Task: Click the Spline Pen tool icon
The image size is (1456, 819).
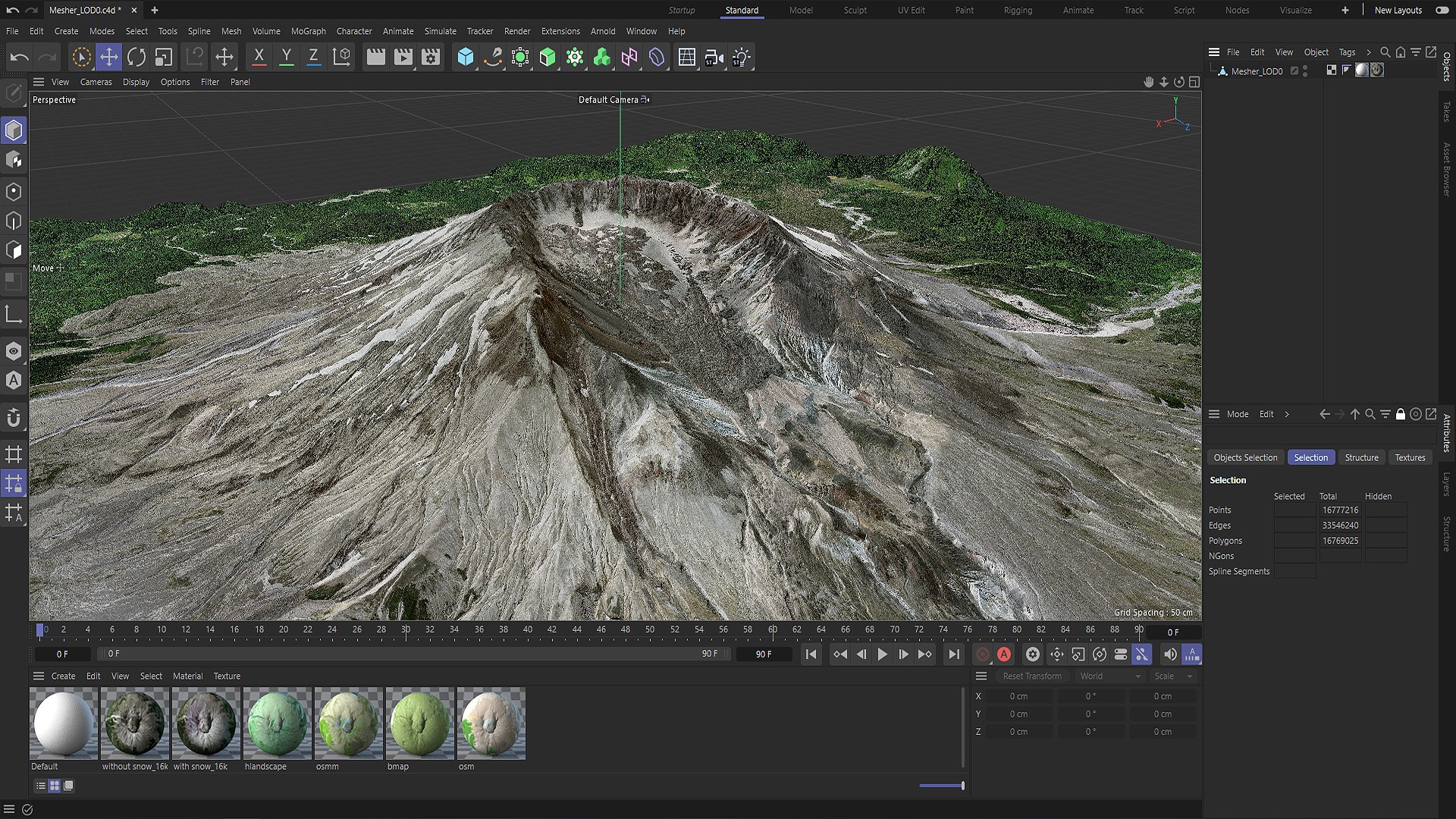Action: [x=493, y=57]
